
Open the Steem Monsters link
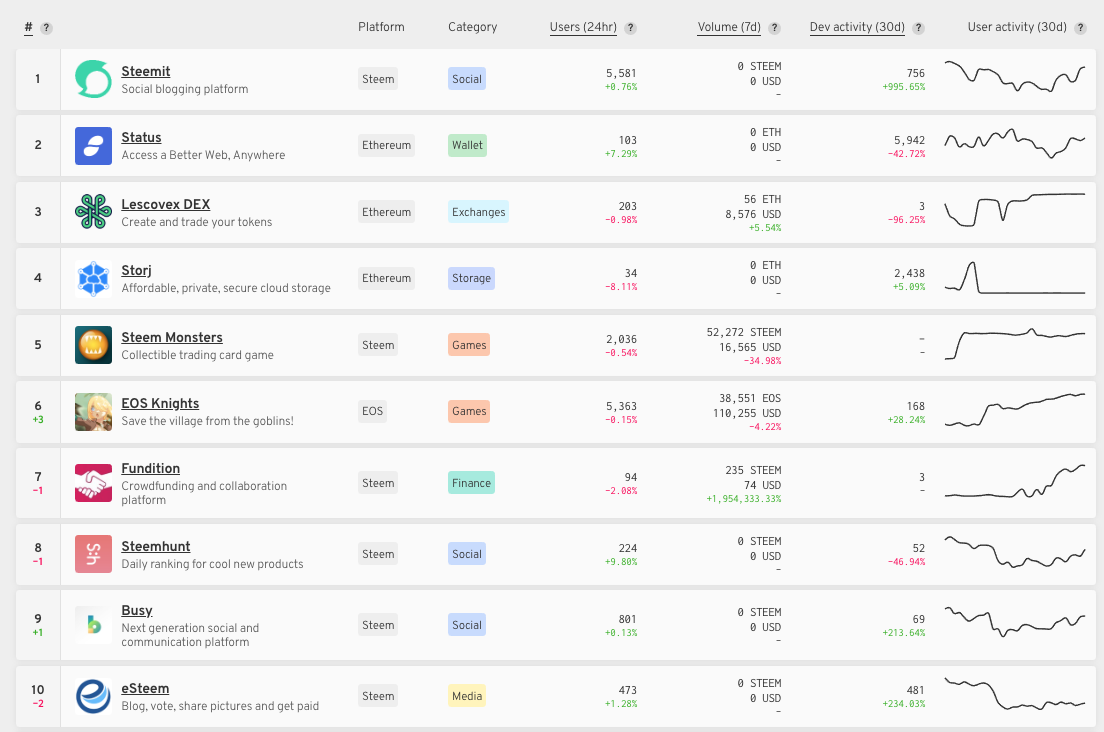click(172, 337)
